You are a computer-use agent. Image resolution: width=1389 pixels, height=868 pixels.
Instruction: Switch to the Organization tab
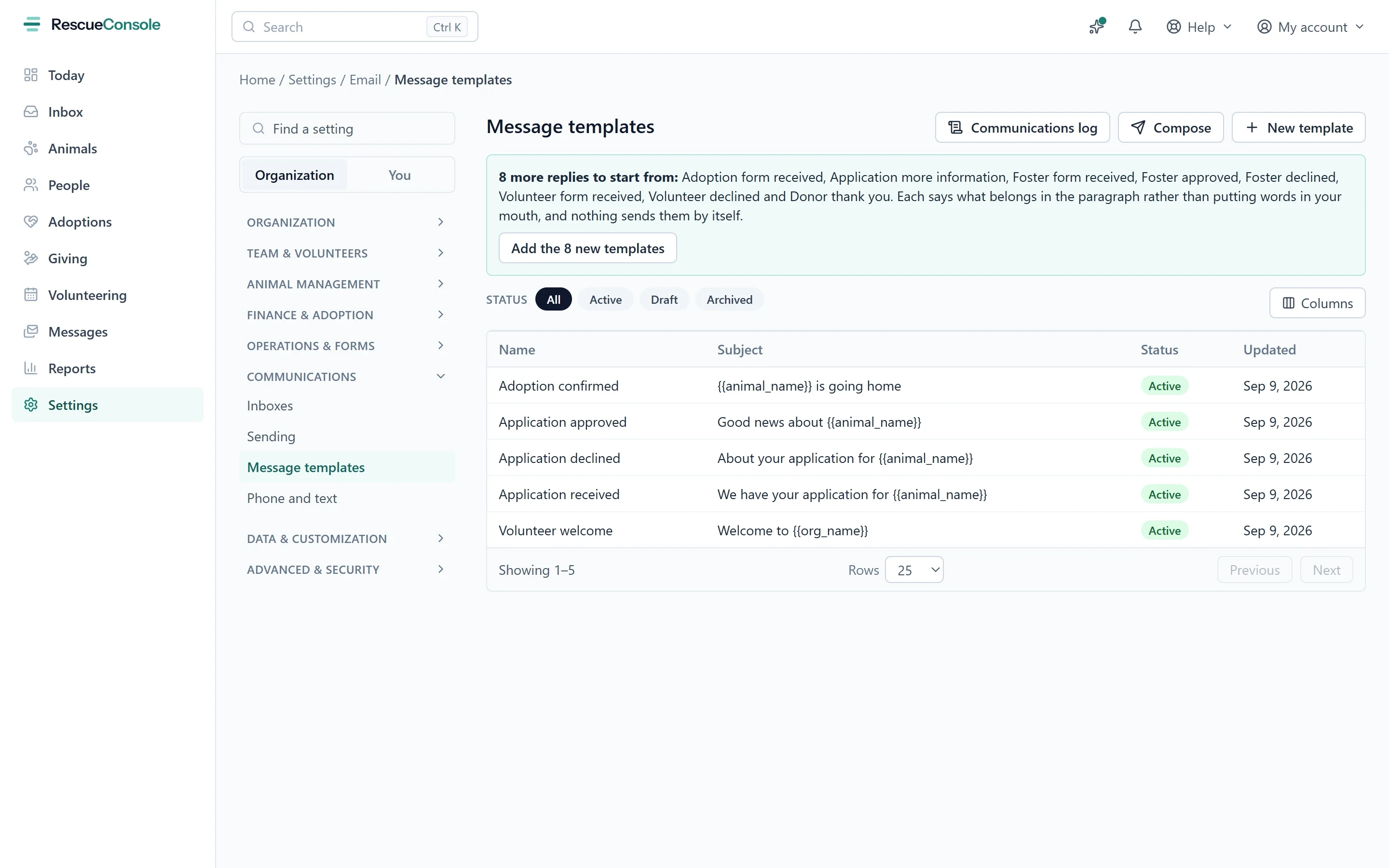coord(295,175)
